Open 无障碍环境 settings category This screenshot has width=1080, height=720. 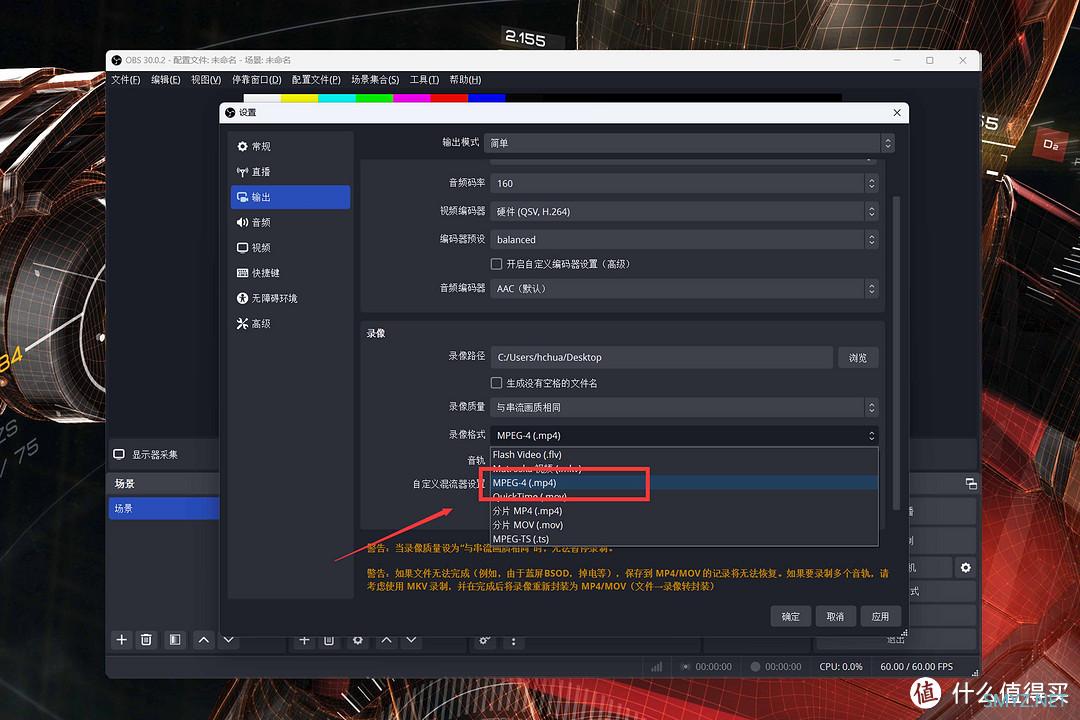tap(290, 298)
